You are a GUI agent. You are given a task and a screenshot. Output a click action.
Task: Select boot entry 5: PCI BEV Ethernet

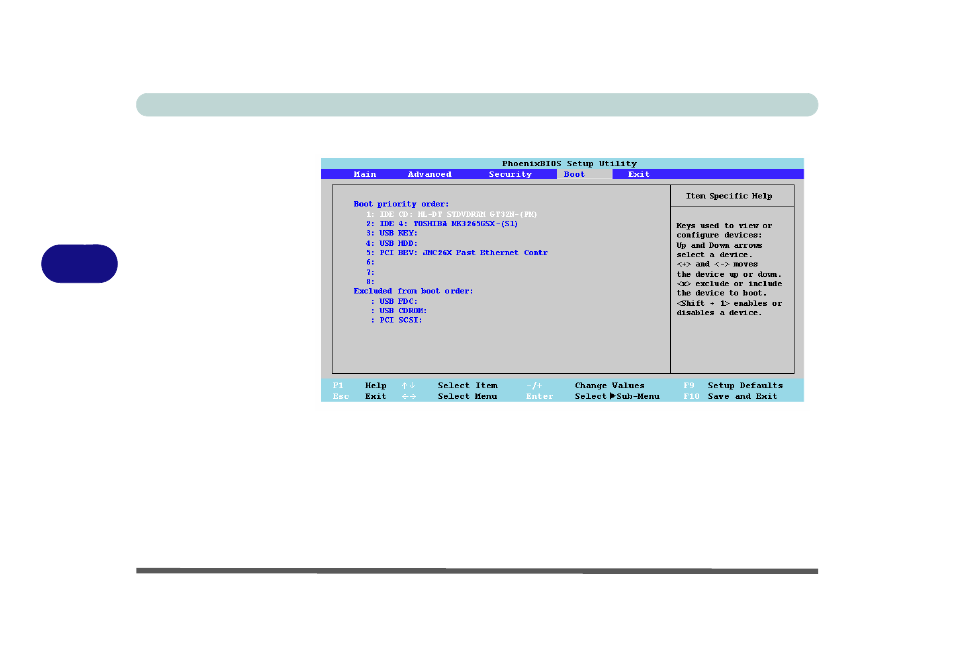click(x=456, y=252)
